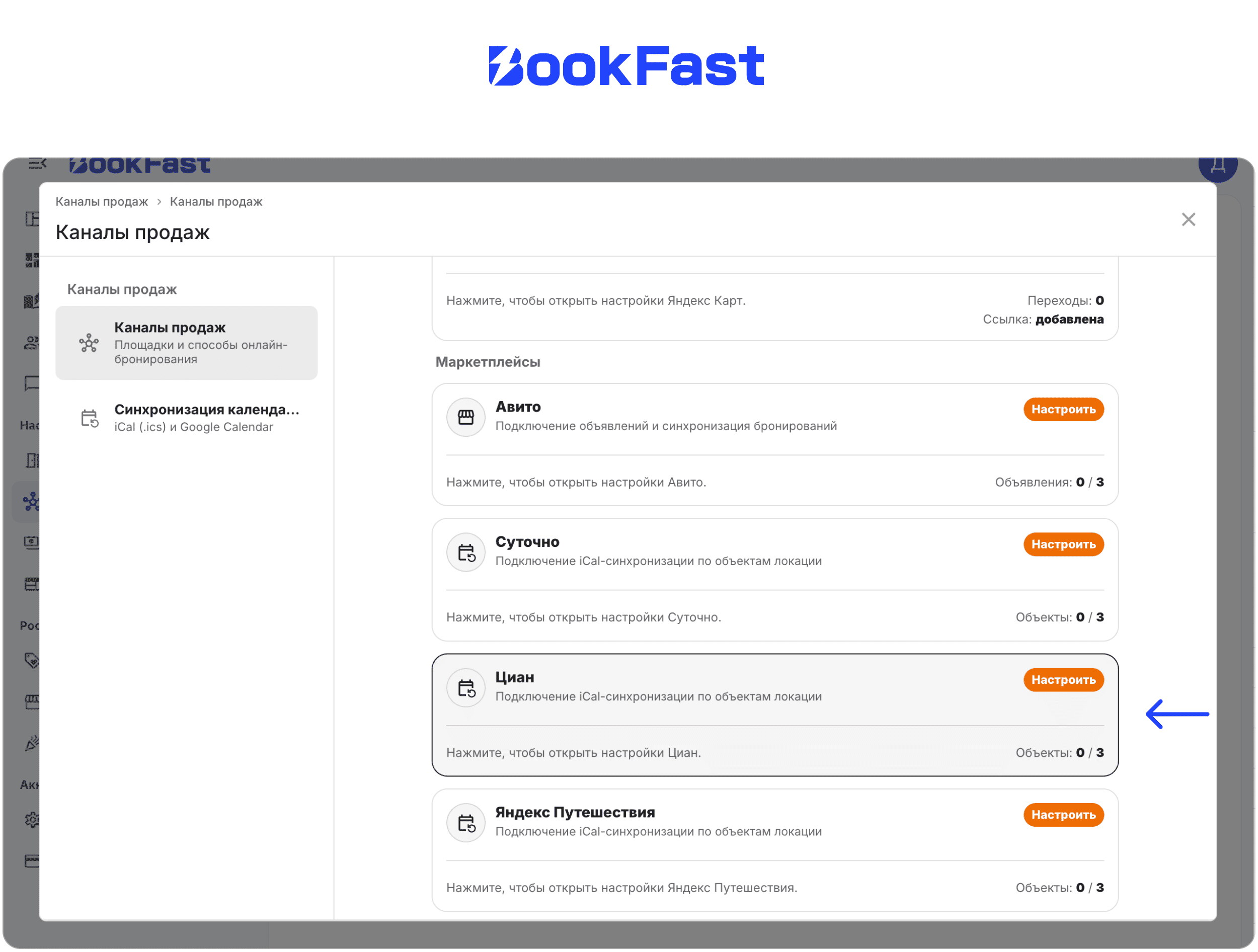The width and height of the screenshot is (1258, 952).
Task: Click Настроить on Яндекс Путешествия card
Action: [x=1063, y=815]
